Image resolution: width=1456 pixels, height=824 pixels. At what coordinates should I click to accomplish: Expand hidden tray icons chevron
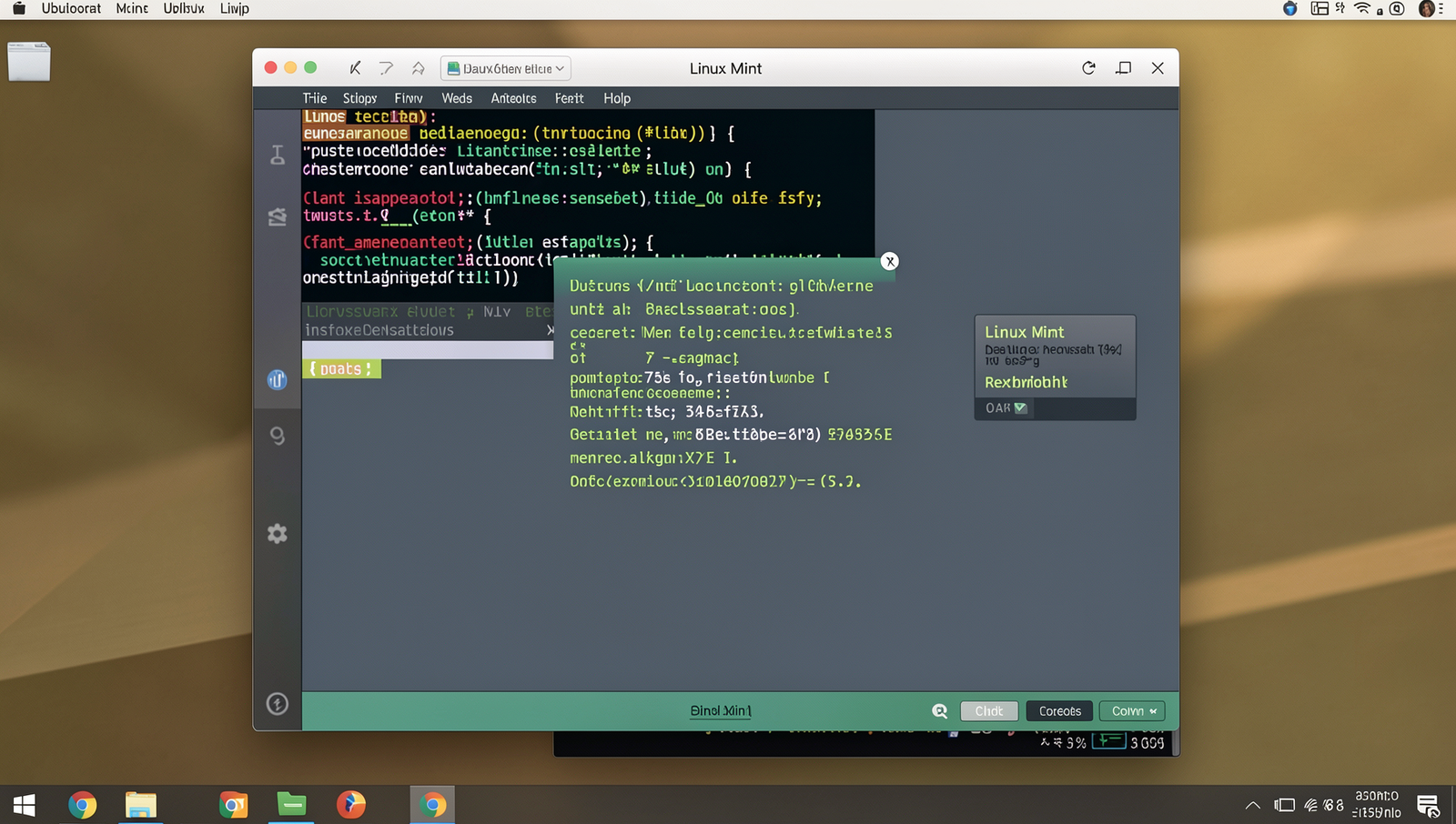1253,805
